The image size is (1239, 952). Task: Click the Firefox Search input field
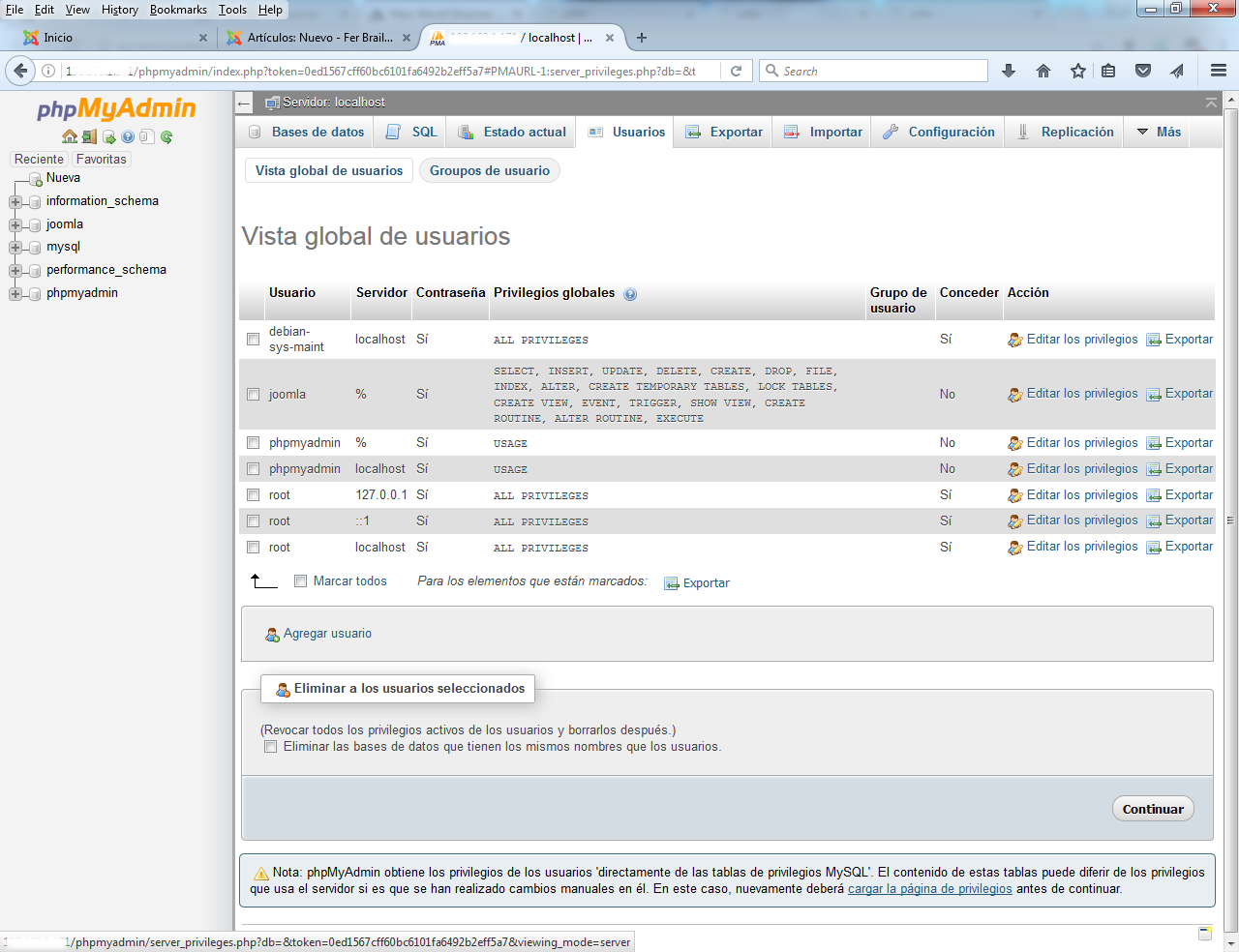pos(881,71)
